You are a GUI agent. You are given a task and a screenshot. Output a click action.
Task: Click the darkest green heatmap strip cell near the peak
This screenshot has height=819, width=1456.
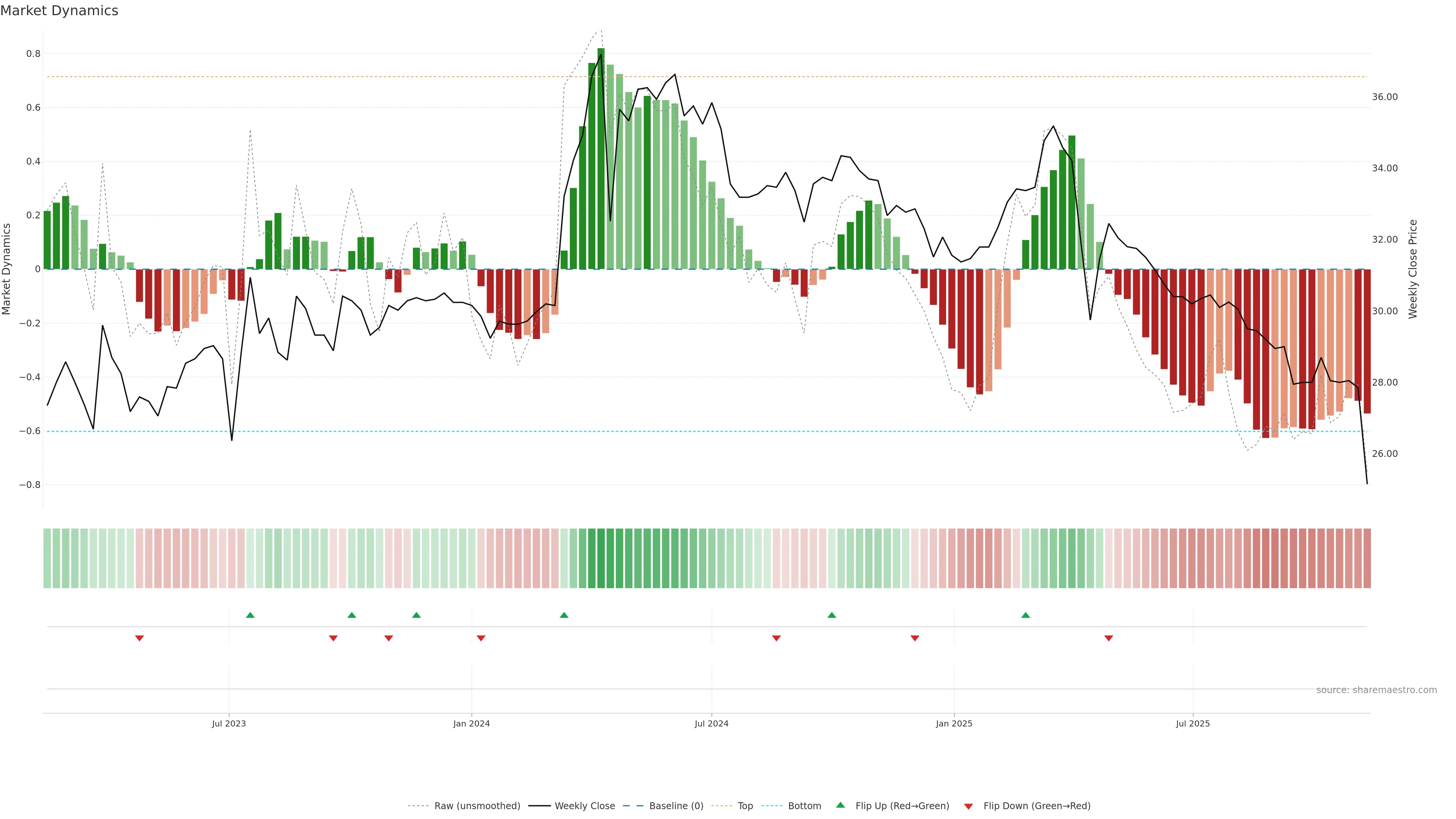(x=601, y=559)
